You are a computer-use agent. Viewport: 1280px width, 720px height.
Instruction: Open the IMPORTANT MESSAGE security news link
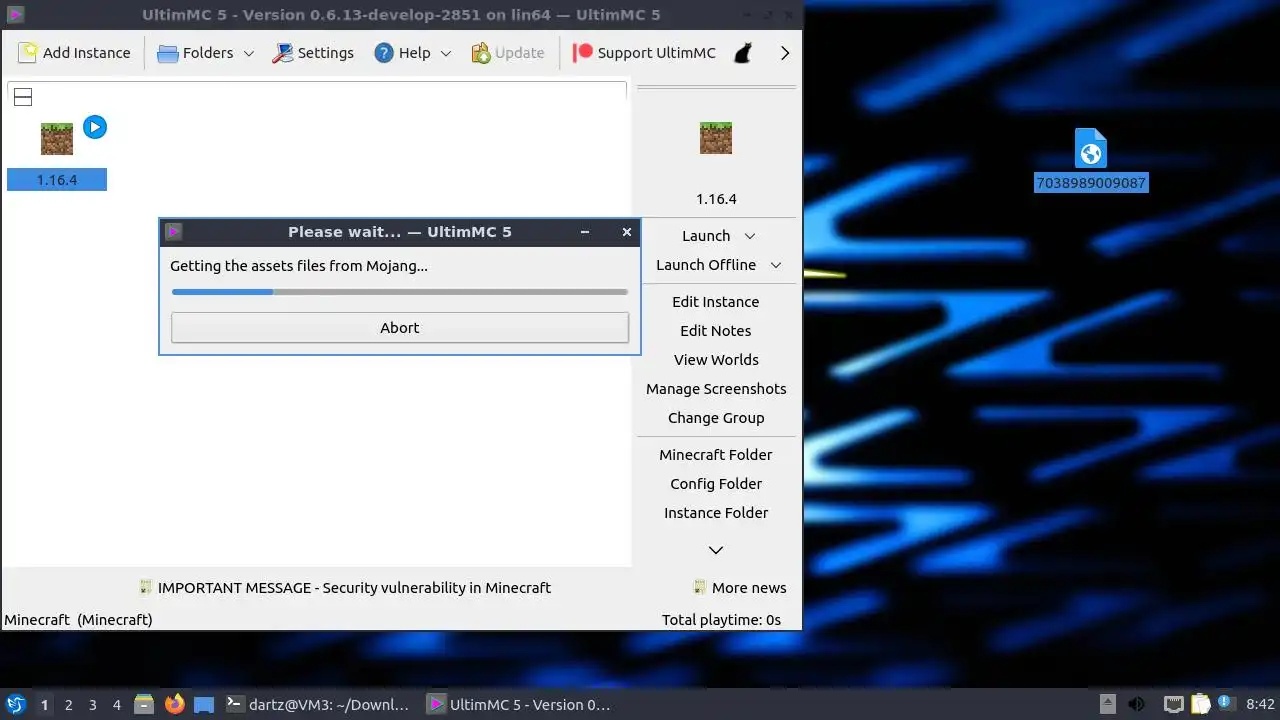click(x=345, y=588)
